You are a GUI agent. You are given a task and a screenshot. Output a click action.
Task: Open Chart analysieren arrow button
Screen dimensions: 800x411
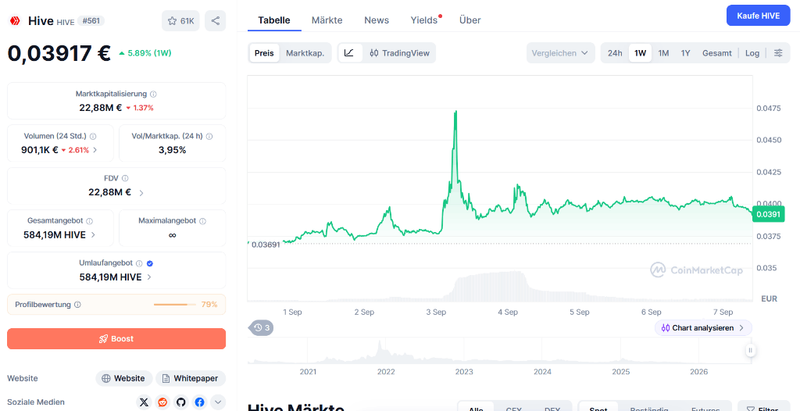703,328
